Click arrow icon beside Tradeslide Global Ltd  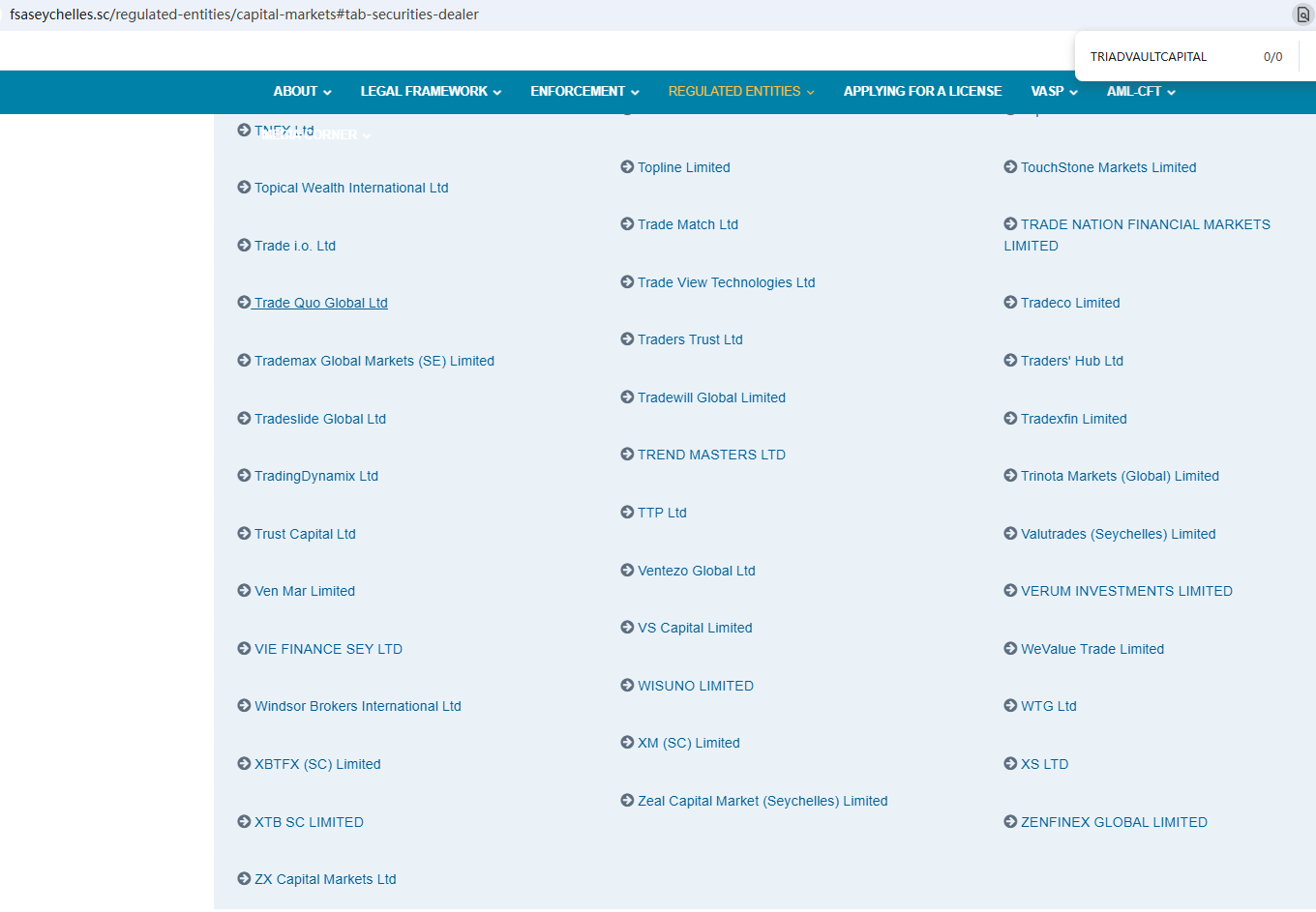point(244,419)
